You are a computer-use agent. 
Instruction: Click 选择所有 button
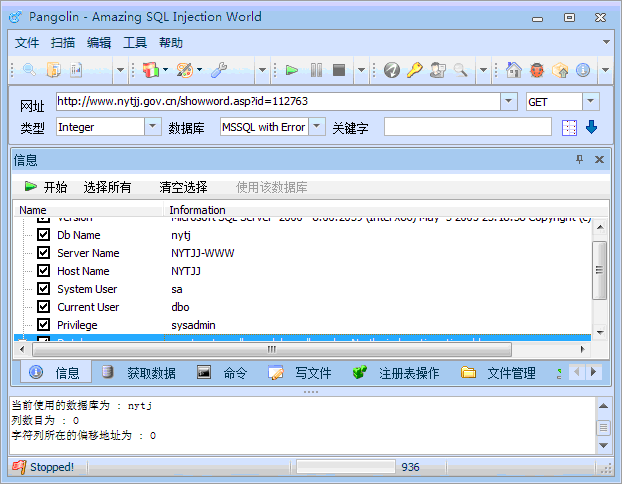[107, 187]
